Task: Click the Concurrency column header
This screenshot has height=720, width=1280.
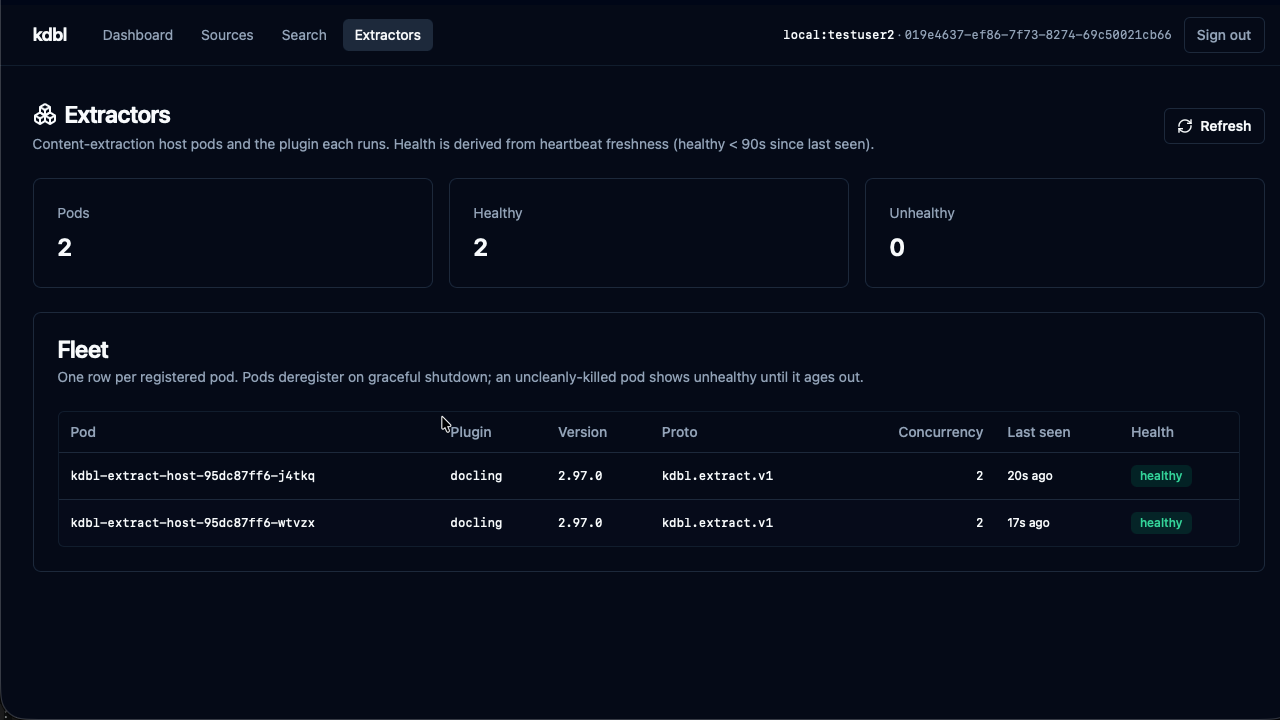Action: click(x=940, y=432)
